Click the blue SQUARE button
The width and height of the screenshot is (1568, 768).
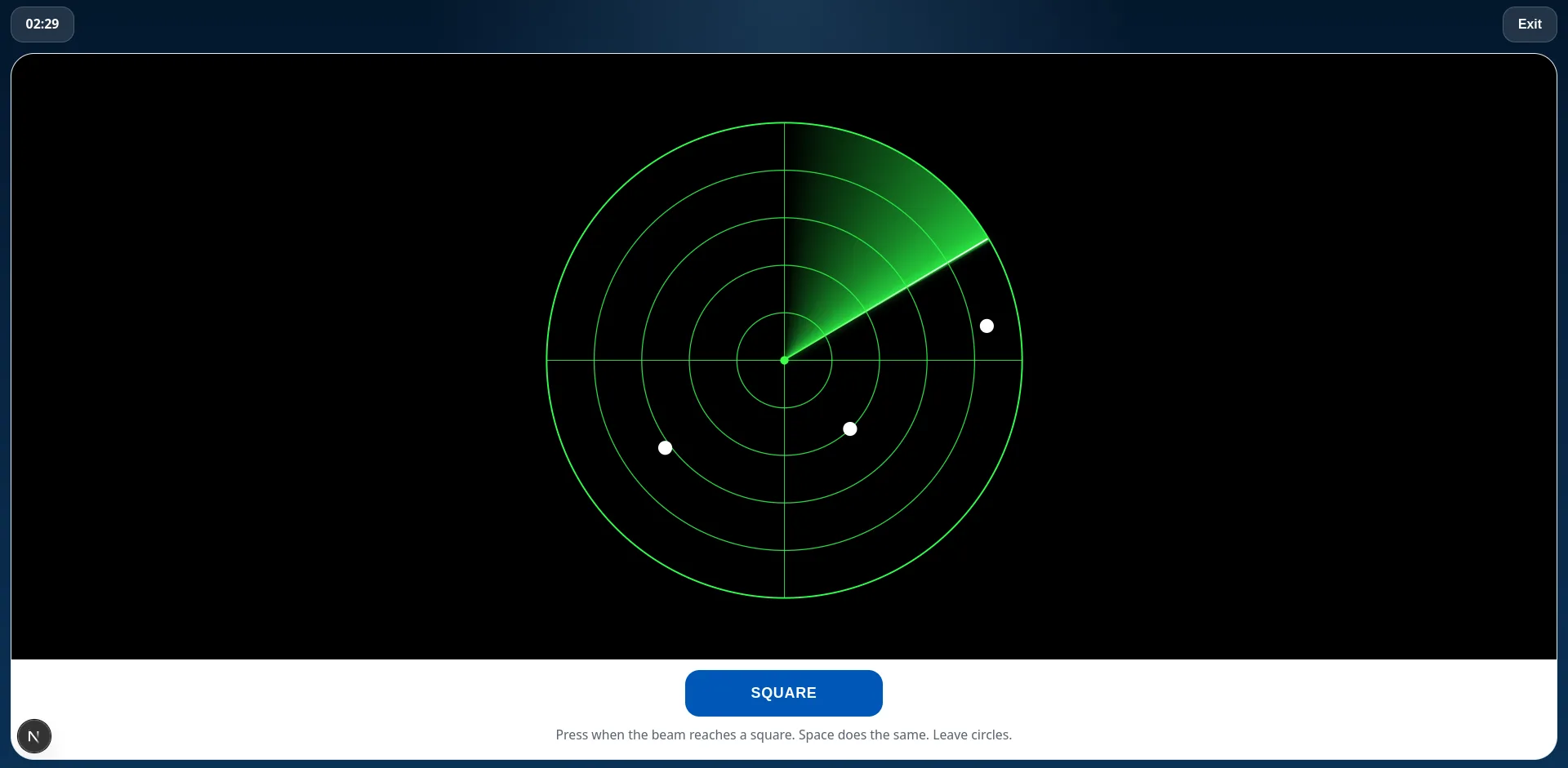[783, 693]
